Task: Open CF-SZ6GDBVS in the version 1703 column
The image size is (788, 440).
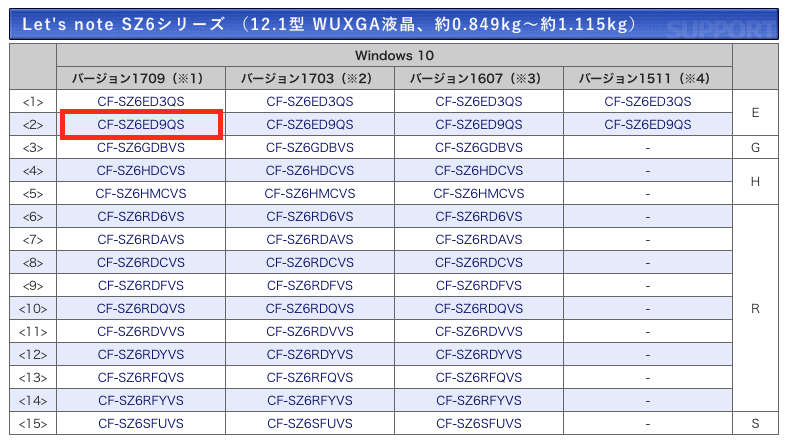Action: (x=310, y=148)
